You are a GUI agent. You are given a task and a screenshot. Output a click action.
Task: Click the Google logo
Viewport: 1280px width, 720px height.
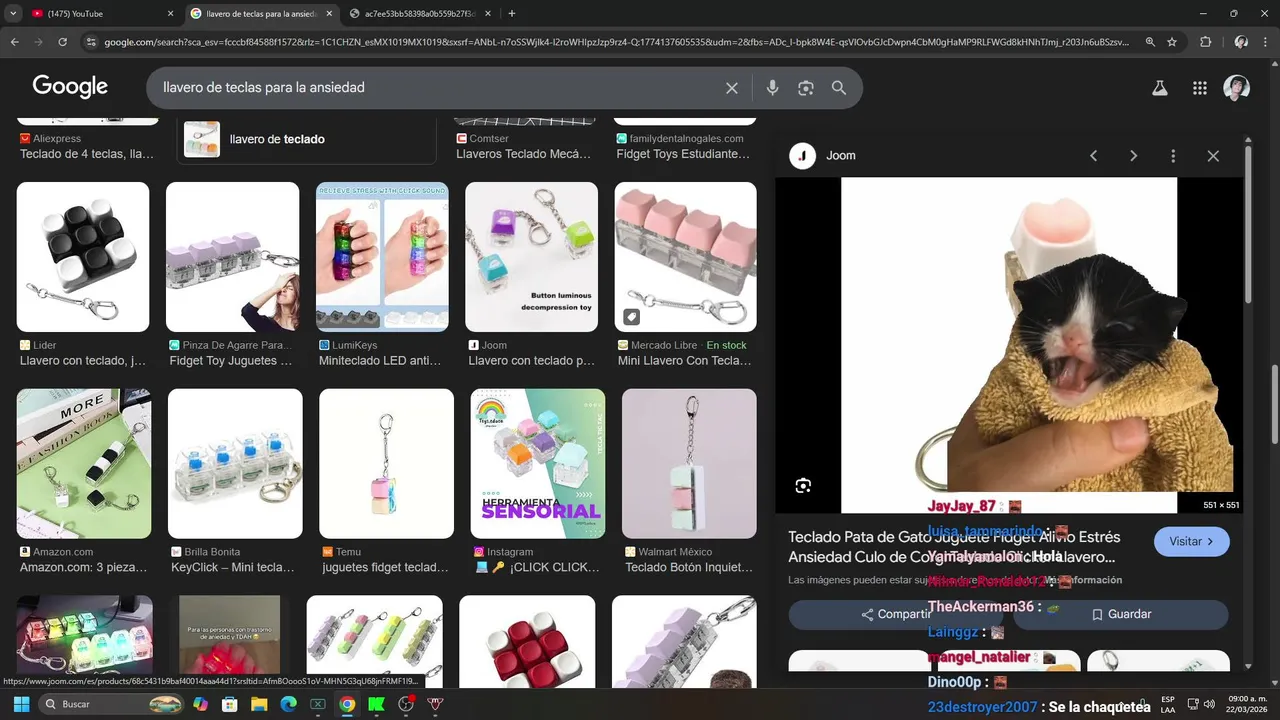(x=70, y=87)
